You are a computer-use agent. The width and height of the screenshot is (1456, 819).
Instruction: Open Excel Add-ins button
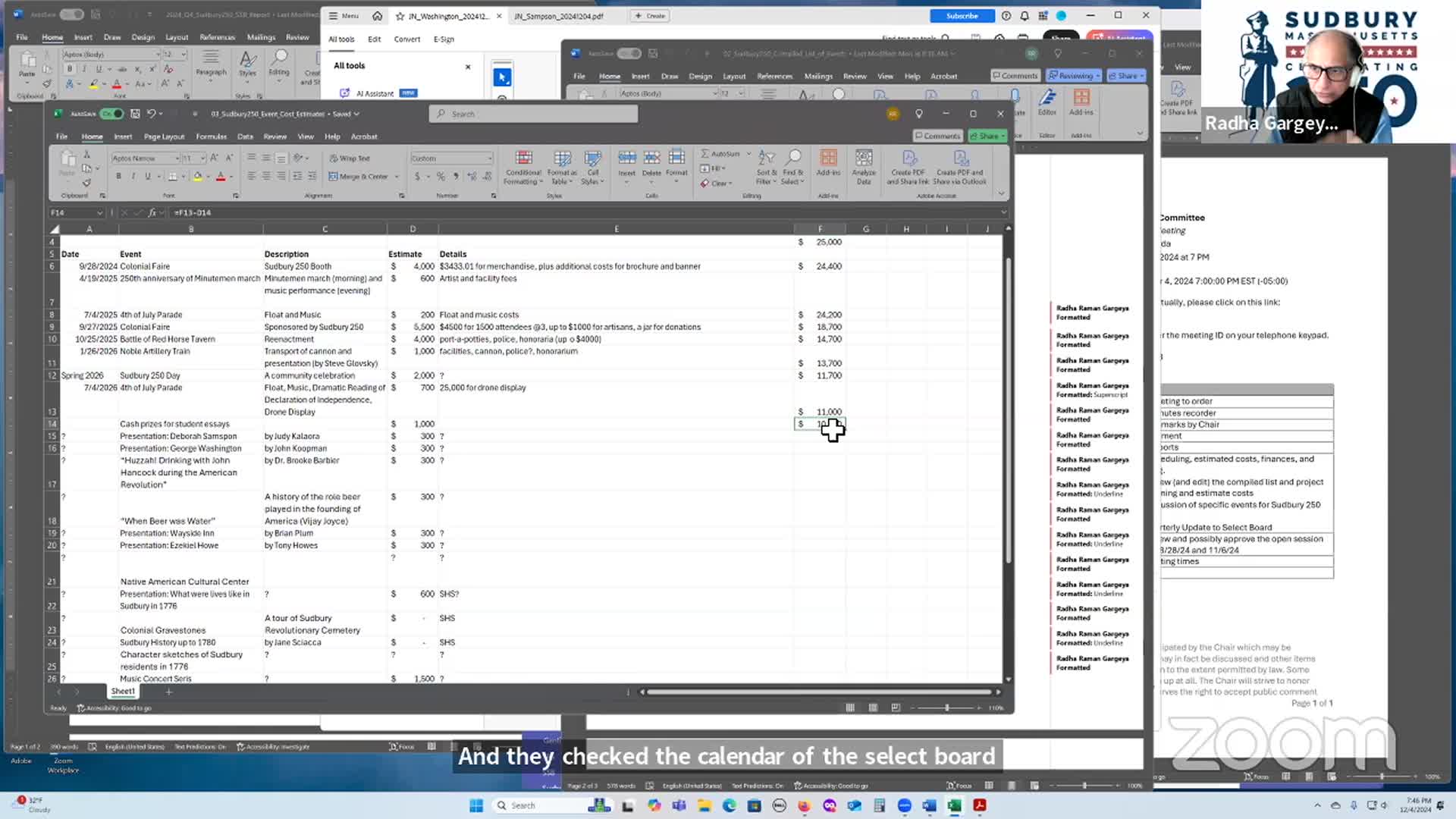pyautogui.click(x=828, y=162)
